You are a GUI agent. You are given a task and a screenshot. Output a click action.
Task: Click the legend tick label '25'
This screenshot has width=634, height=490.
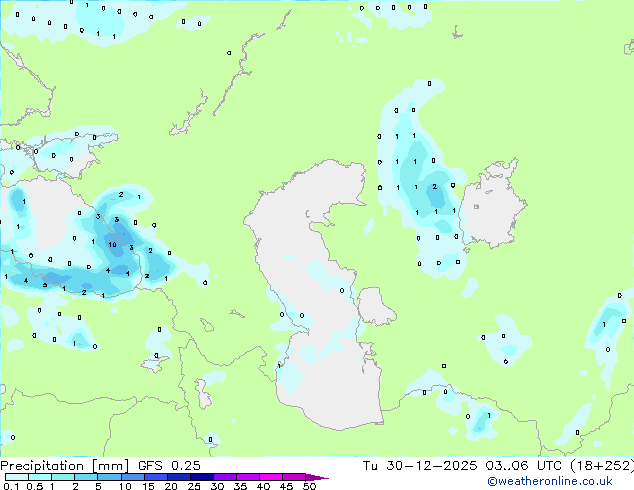pos(194,486)
